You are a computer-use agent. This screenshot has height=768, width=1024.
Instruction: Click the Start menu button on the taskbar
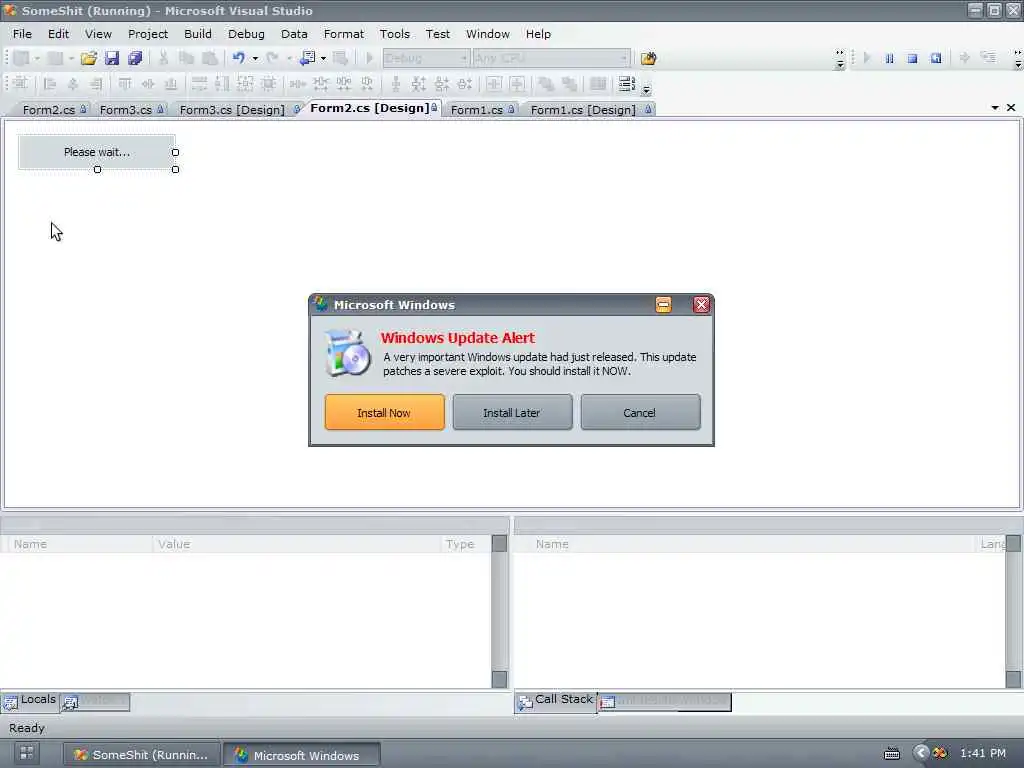coord(27,753)
